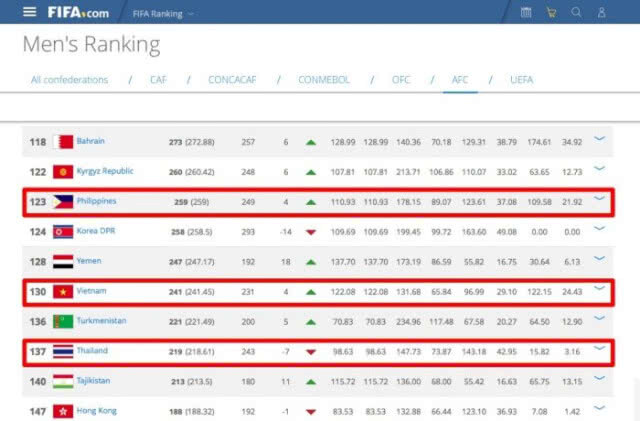Click Korea DPR's red down arrow
The height and width of the screenshot is (421, 640).
[x=311, y=232]
